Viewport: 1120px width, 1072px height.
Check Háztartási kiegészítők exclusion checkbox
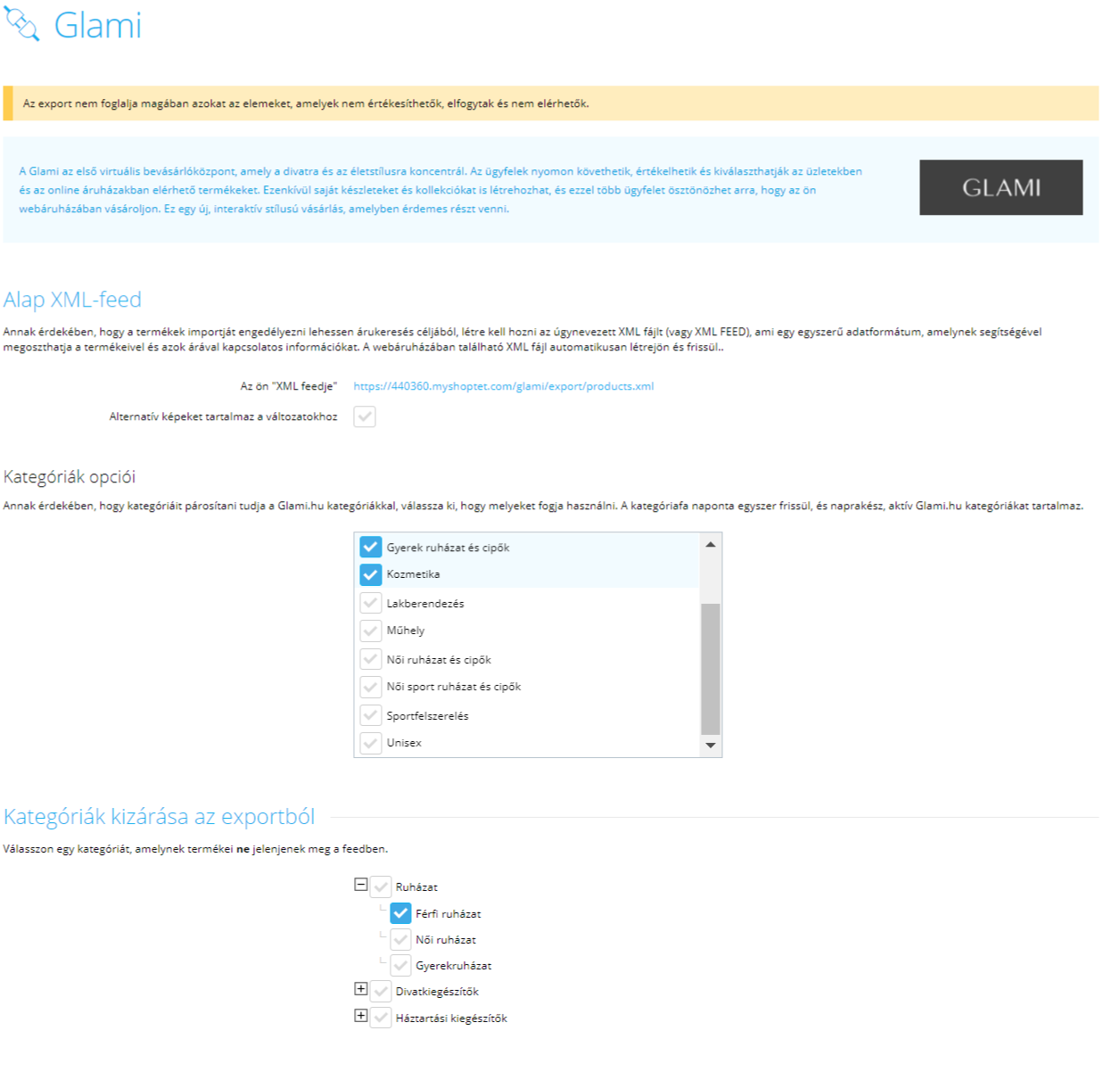pyautogui.click(x=381, y=1018)
